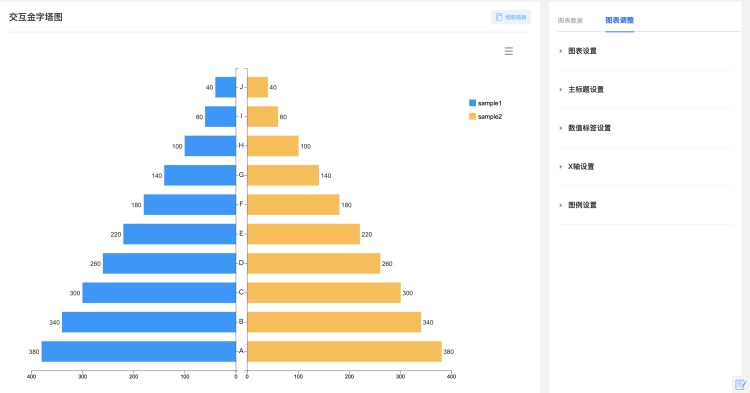Switch to the 图表数据 tab
750x393 pixels.
click(x=570, y=21)
